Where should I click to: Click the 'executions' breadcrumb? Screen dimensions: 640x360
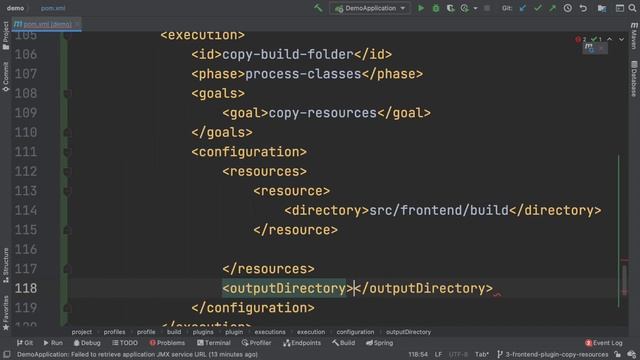pos(270,332)
